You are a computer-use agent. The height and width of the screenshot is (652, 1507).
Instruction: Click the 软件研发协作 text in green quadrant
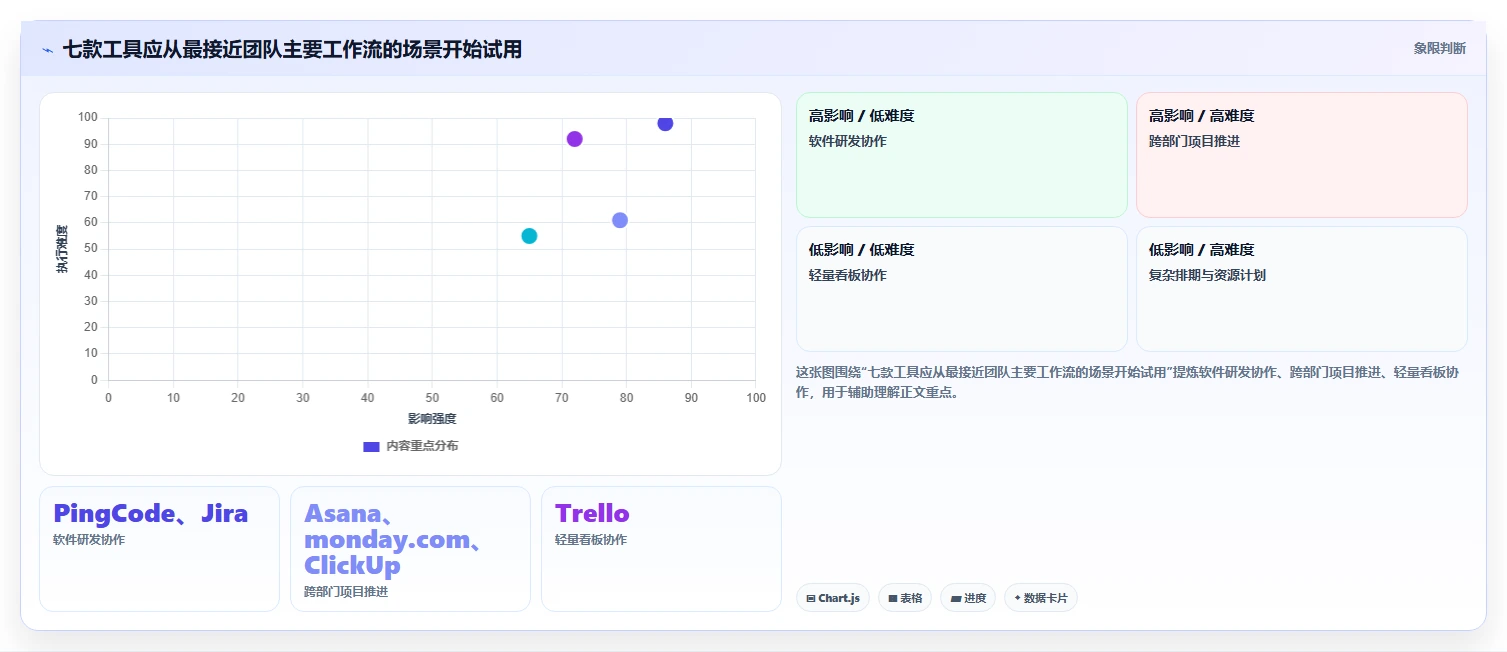[848, 141]
